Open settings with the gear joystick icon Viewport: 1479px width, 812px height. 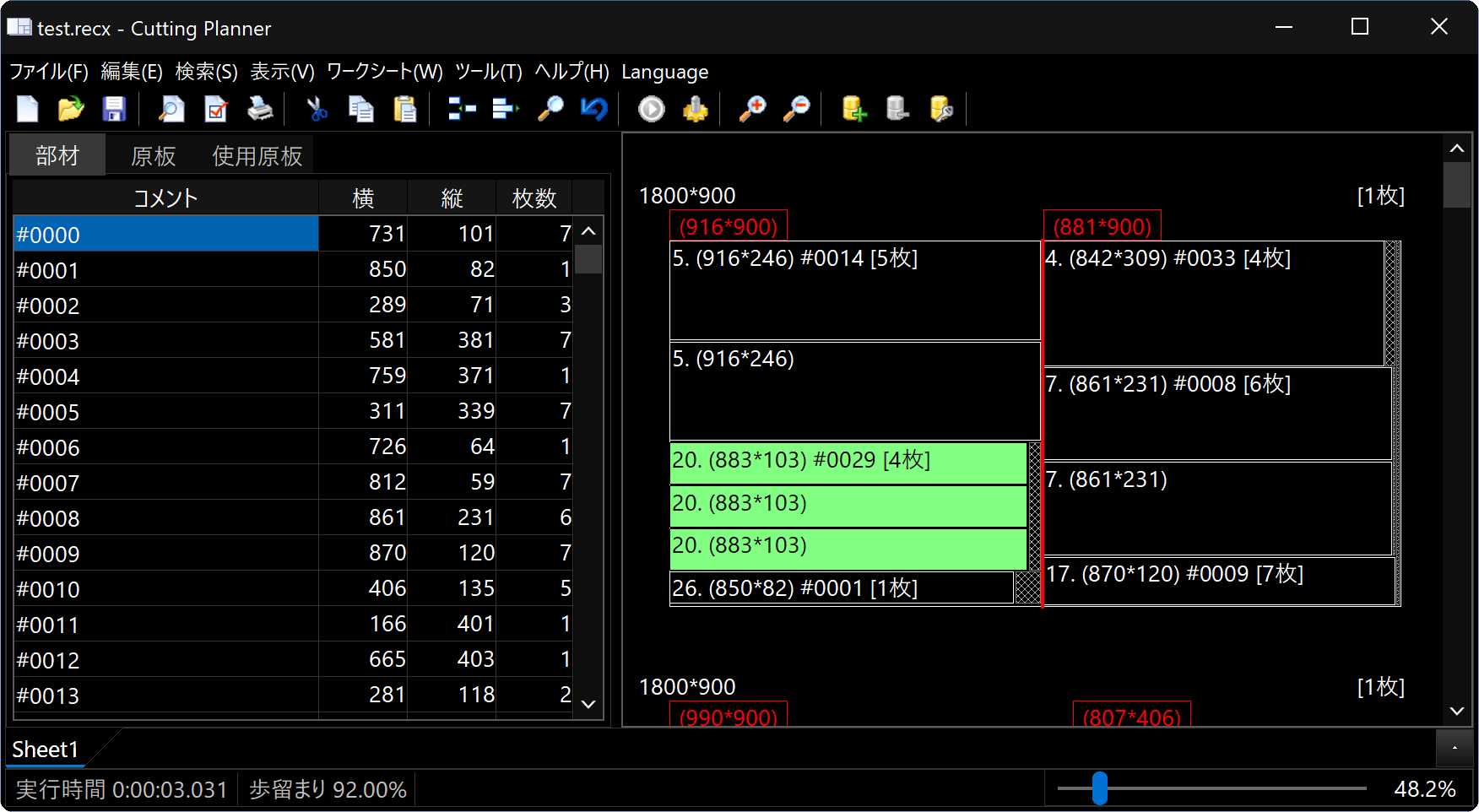696,109
